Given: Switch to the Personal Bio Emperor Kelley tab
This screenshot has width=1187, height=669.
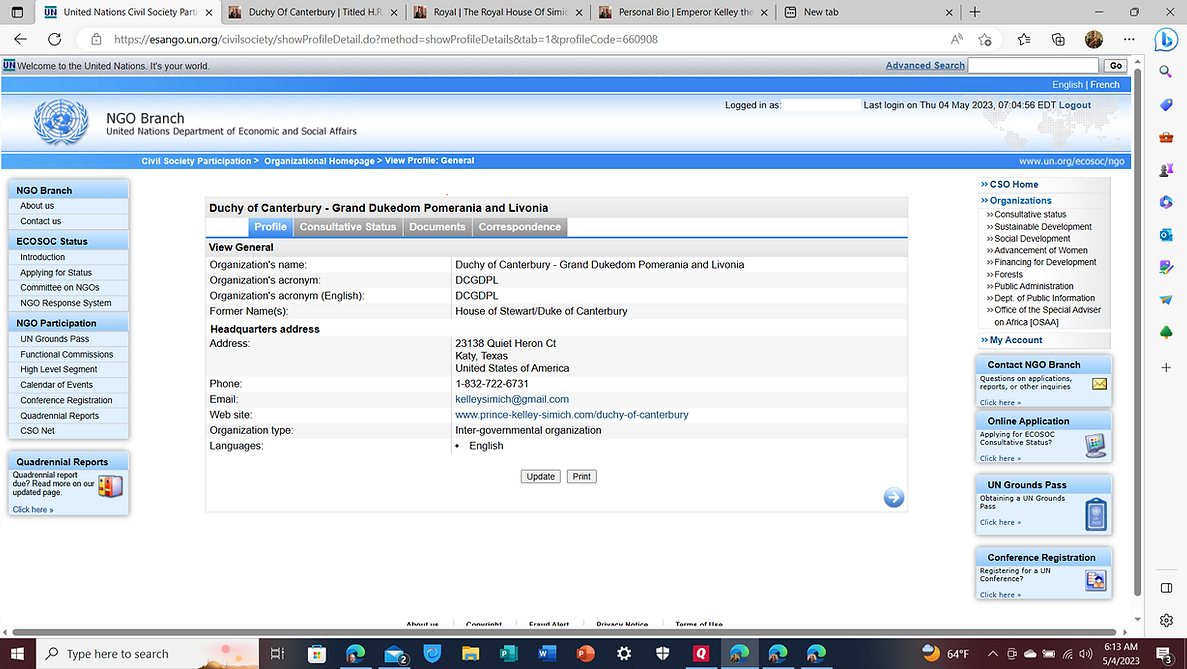Looking at the screenshot, I should [x=684, y=12].
